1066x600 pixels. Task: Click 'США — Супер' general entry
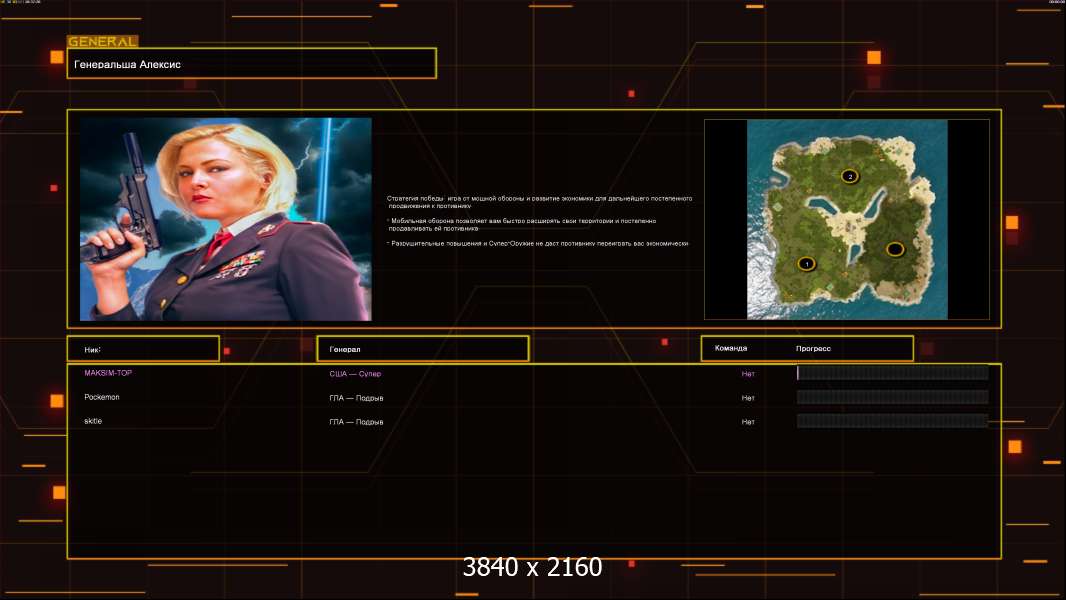355,374
